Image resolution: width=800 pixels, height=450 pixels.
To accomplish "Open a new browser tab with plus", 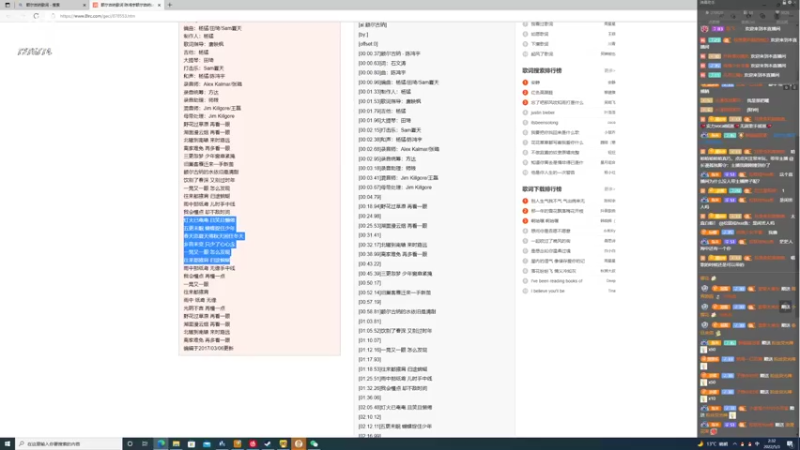I will (170, 5).
